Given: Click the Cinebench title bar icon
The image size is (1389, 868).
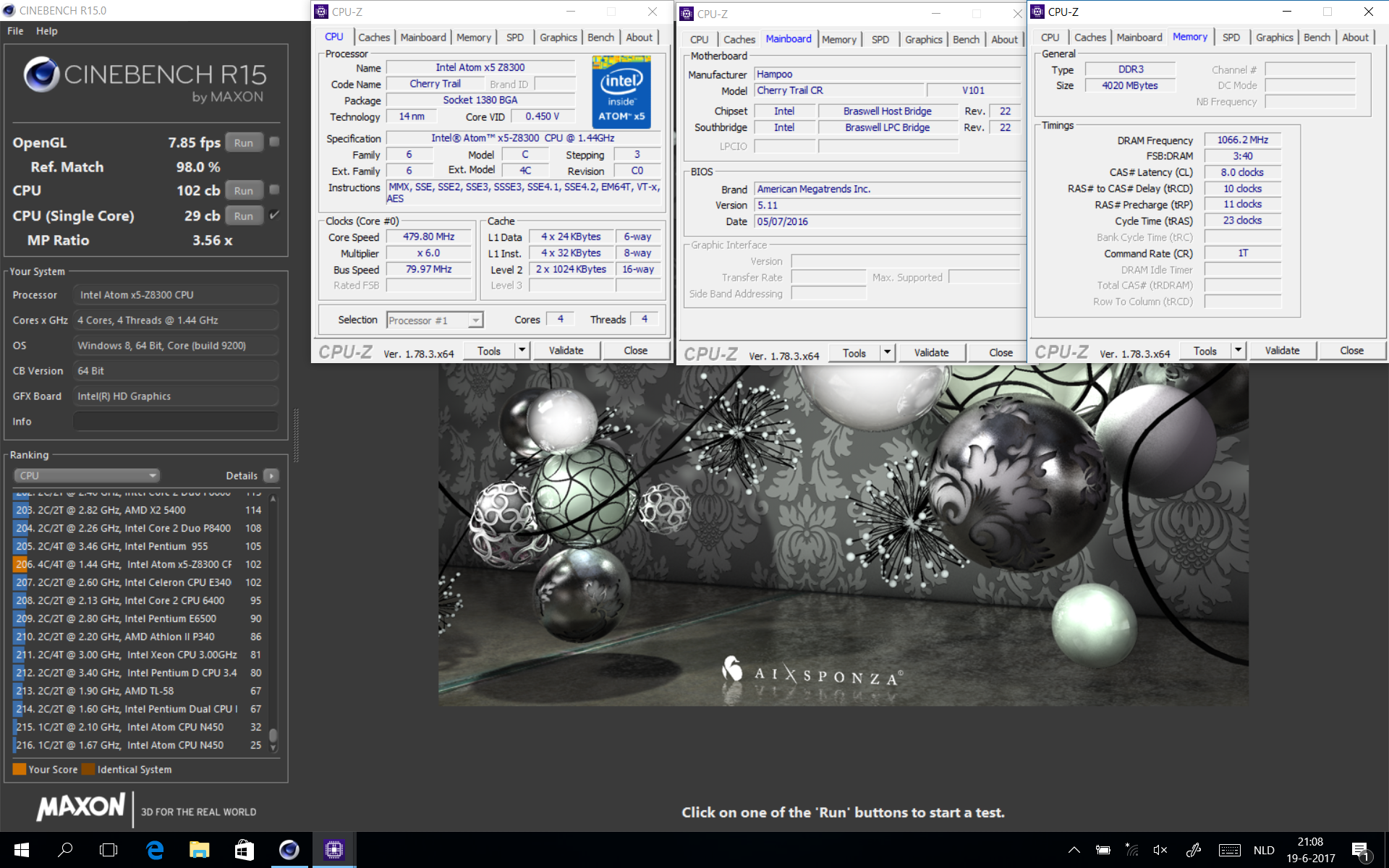Looking at the screenshot, I should pyautogui.click(x=9, y=10).
